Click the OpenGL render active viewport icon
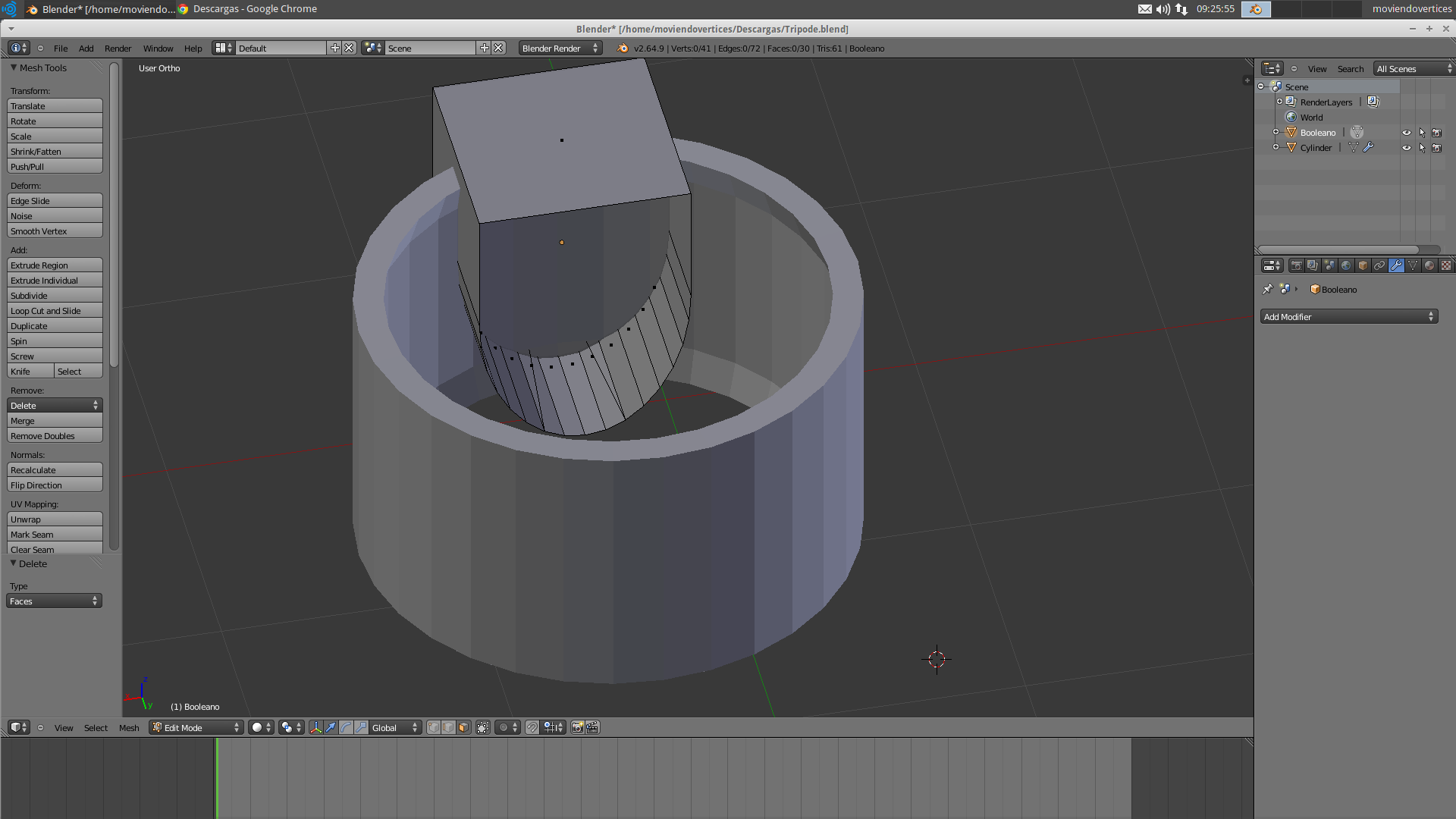 (578, 727)
